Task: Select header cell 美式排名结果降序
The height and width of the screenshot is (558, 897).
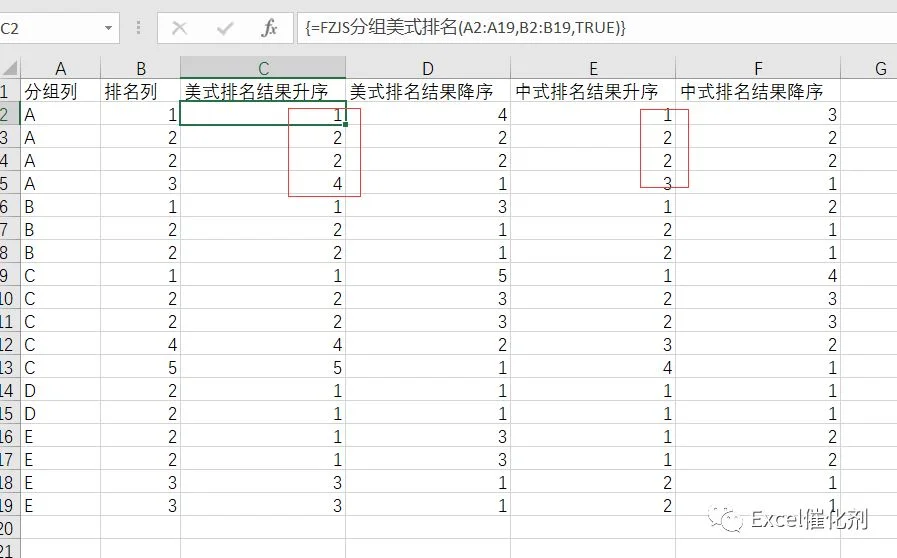Action: [x=428, y=91]
